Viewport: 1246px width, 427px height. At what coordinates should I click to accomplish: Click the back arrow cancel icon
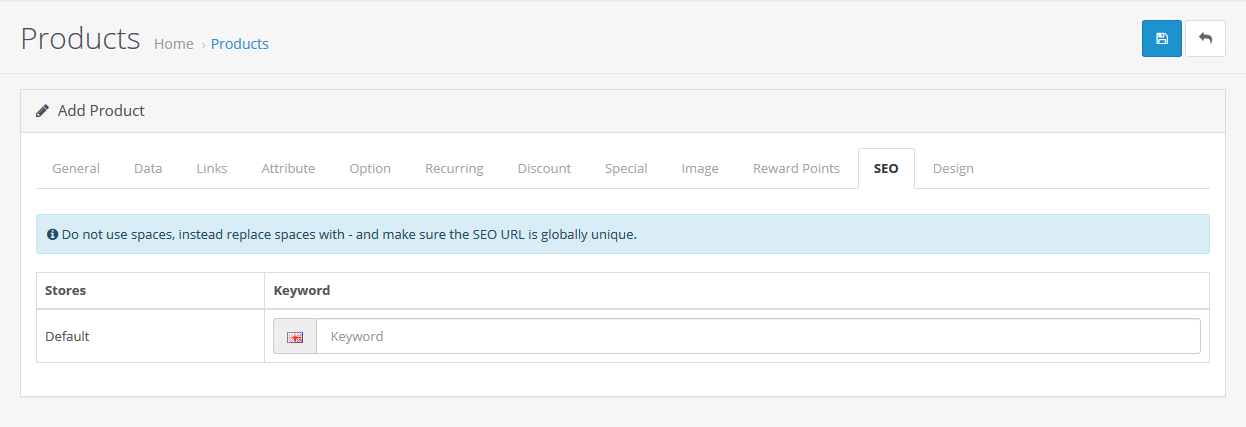(x=1205, y=38)
